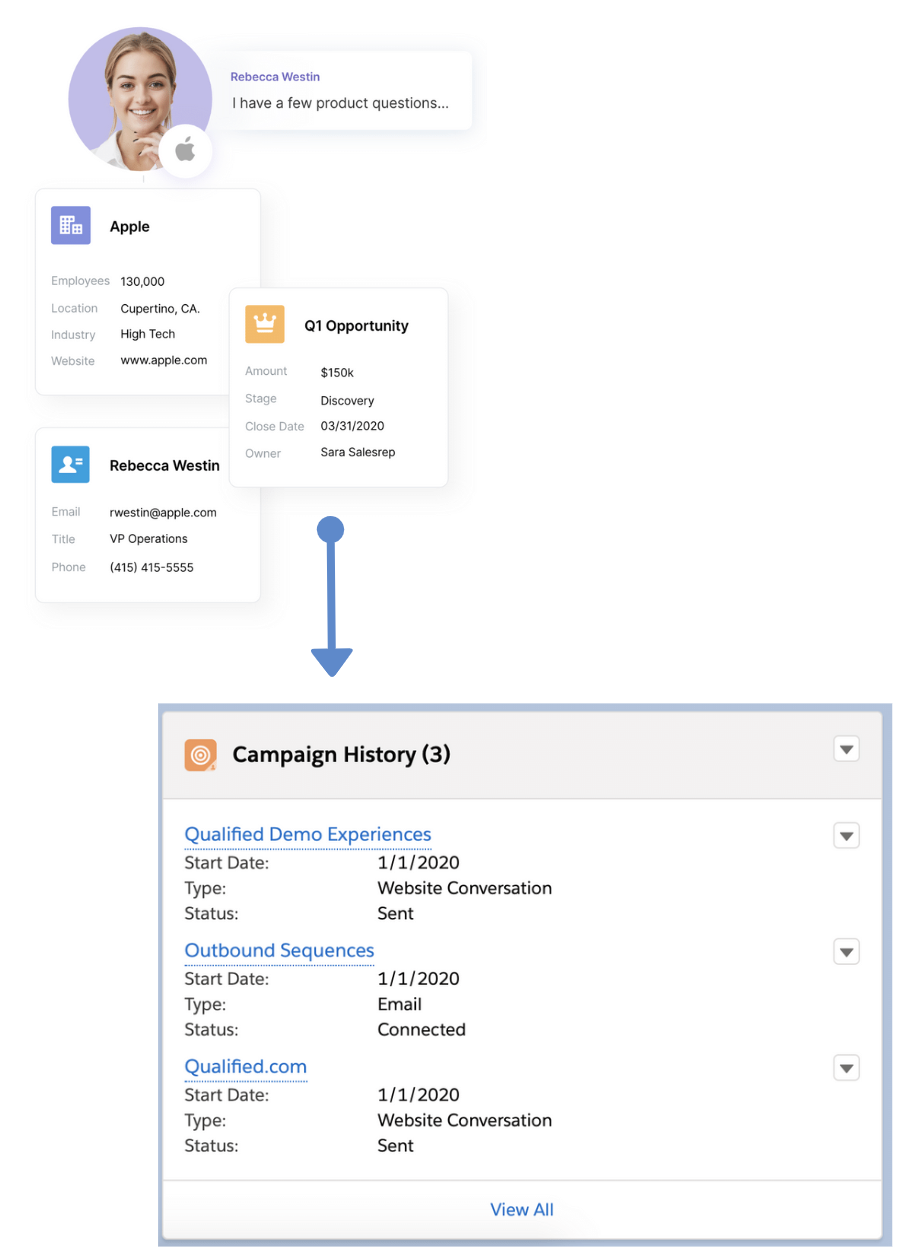Click the building icon on Apple card
The width and height of the screenshot is (924, 1258).
pos(71,226)
